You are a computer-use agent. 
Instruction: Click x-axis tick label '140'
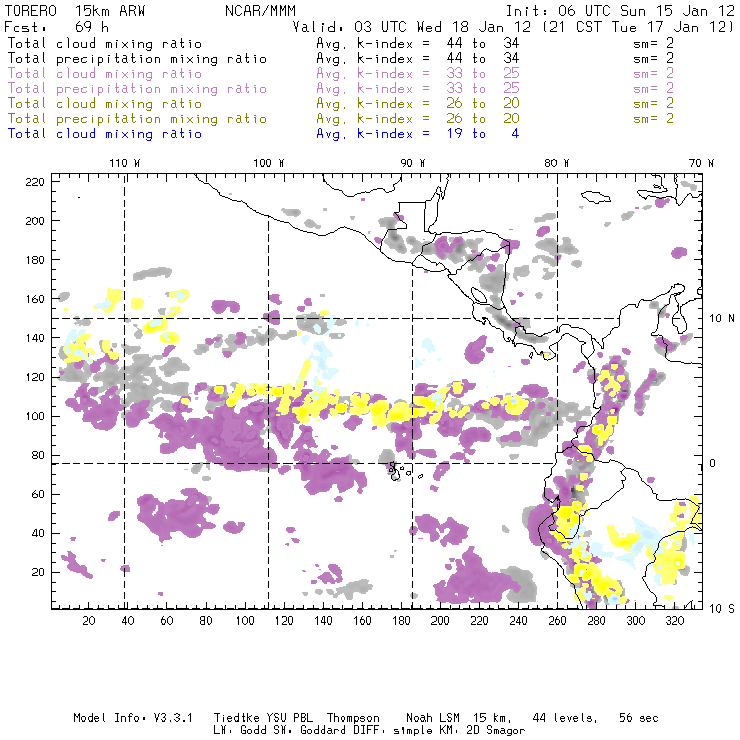coord(323,621)
